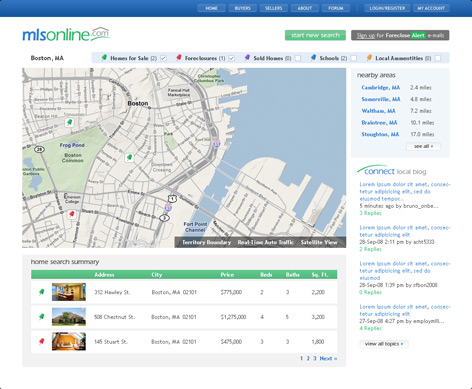
Task: Click the green pin near Beacon Hill
Action: click(69, 122)
